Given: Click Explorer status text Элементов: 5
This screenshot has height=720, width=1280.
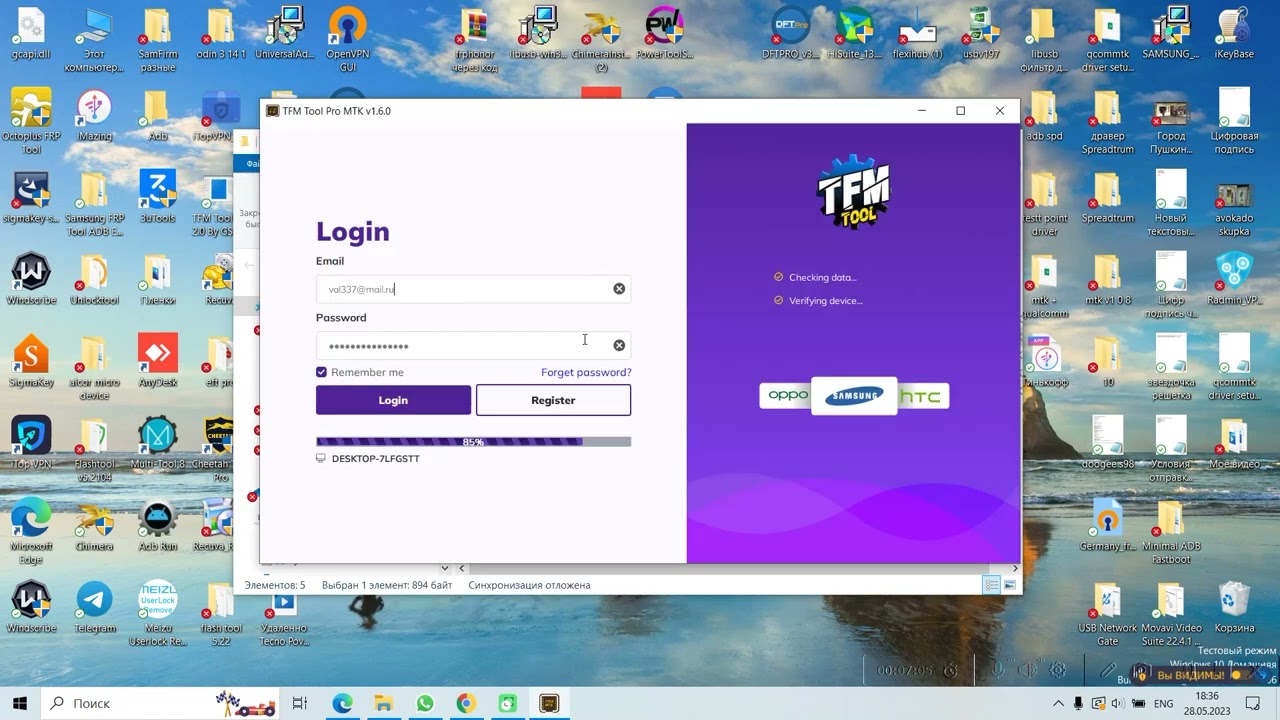Looking at the screenshot, I should [275, 585].
